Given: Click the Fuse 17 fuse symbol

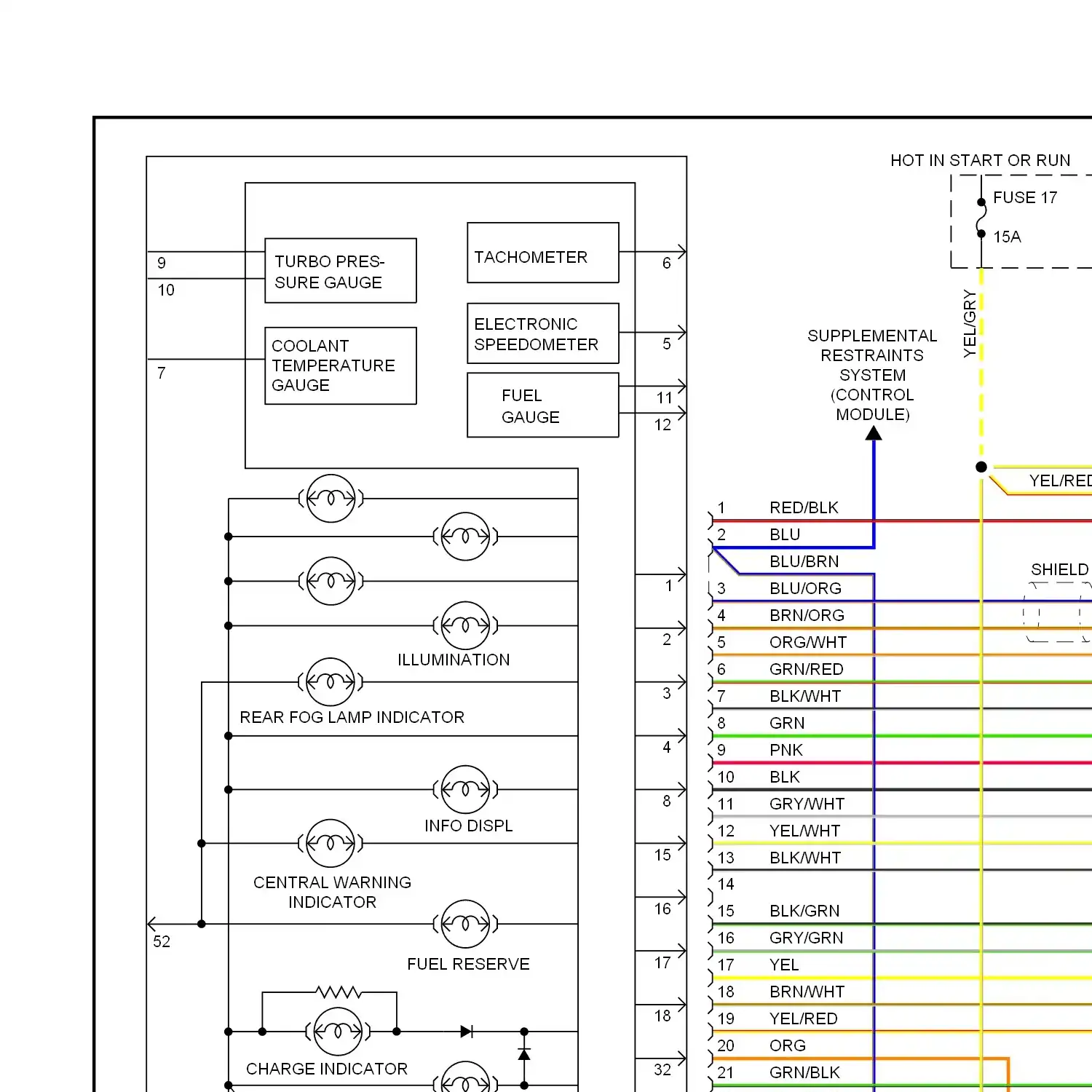Looking at the screenshot, I should pyautogui.click(x=981, y=218).
